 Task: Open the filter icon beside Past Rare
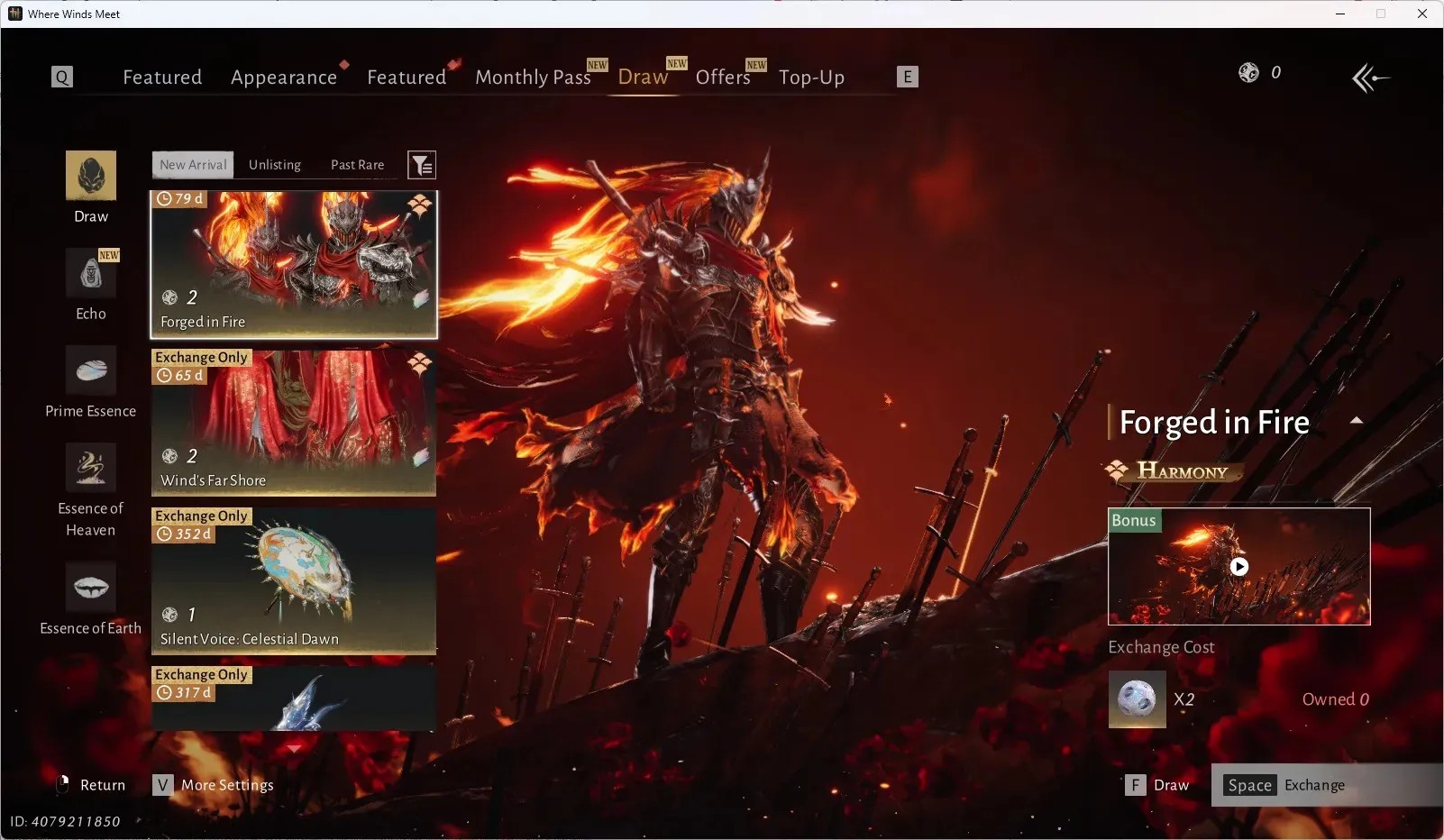coord(422,165)
